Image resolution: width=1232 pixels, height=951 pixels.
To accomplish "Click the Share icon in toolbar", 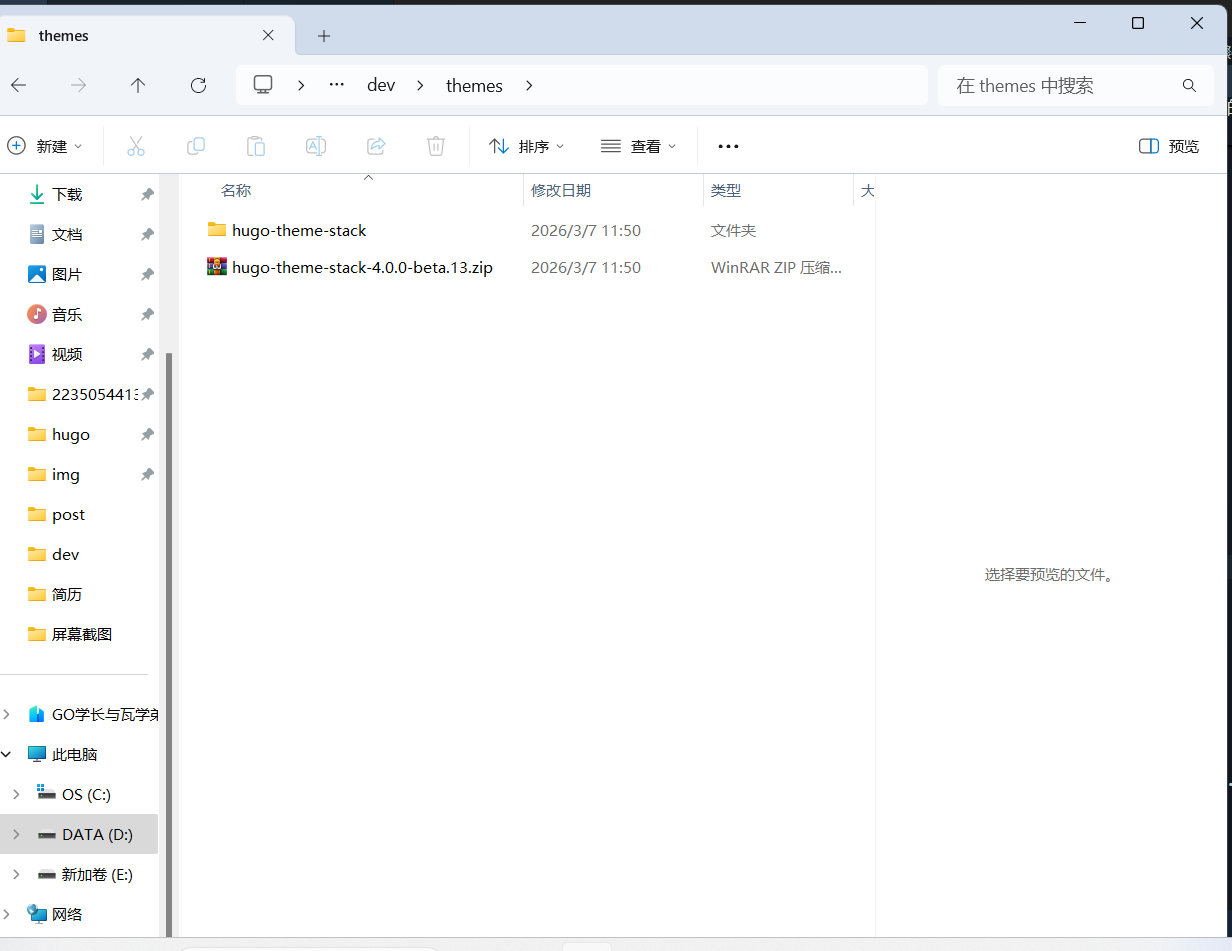I will click(x=376, y=146).
